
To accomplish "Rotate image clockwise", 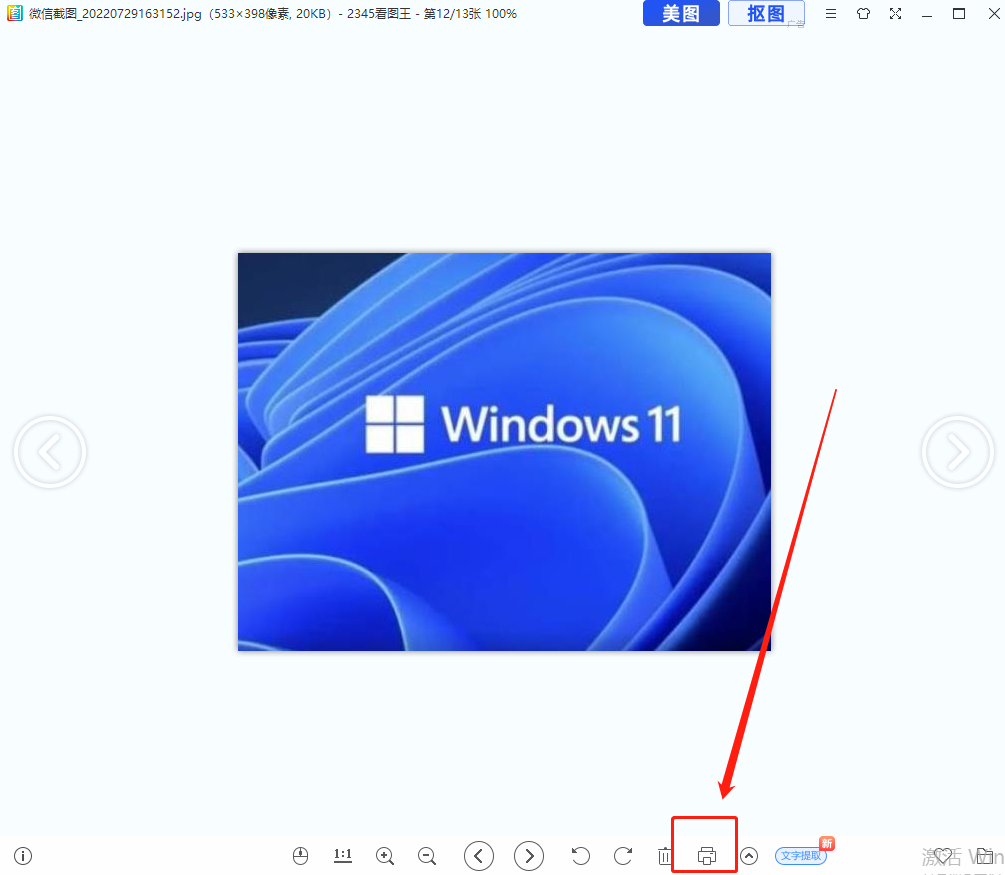I will pos(623,856).
